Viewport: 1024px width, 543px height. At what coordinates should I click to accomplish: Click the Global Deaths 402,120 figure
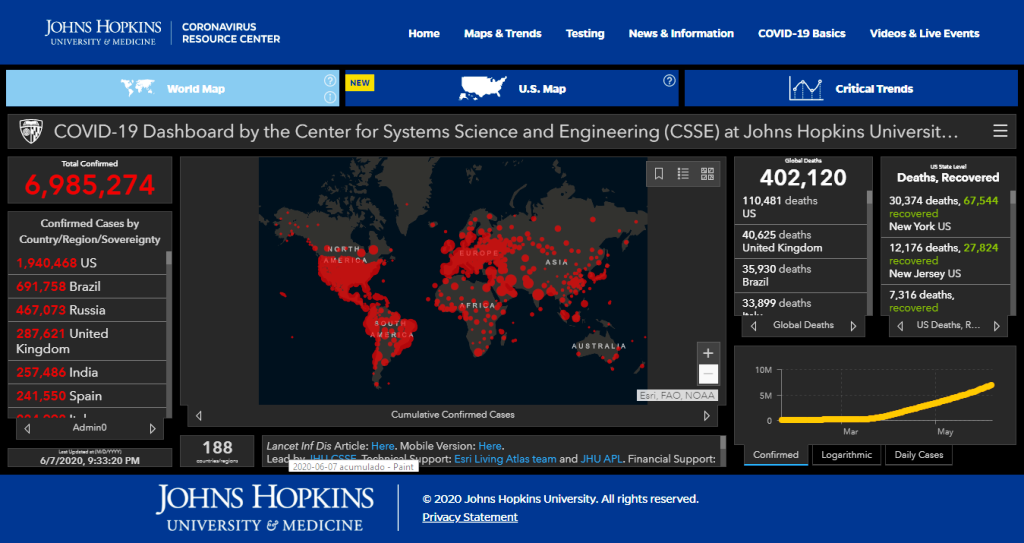[x=803, y=178]
